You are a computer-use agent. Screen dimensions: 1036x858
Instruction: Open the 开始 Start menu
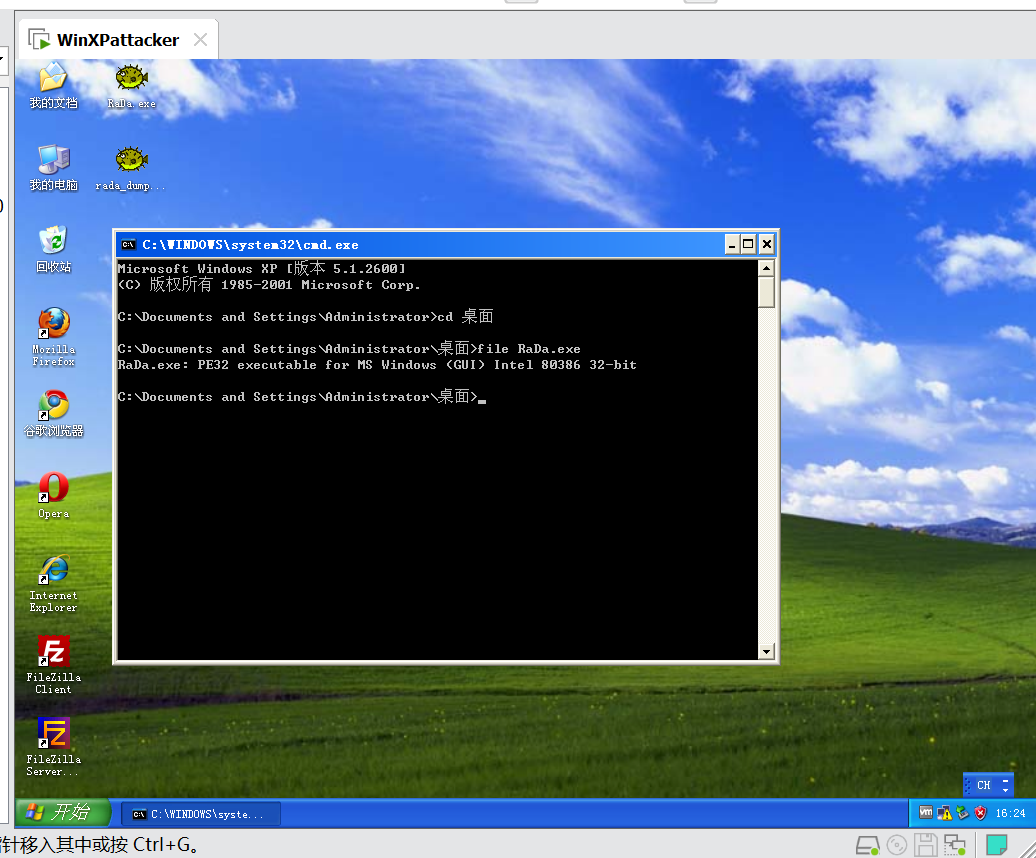pyautogui.click(x=63, y=812)
